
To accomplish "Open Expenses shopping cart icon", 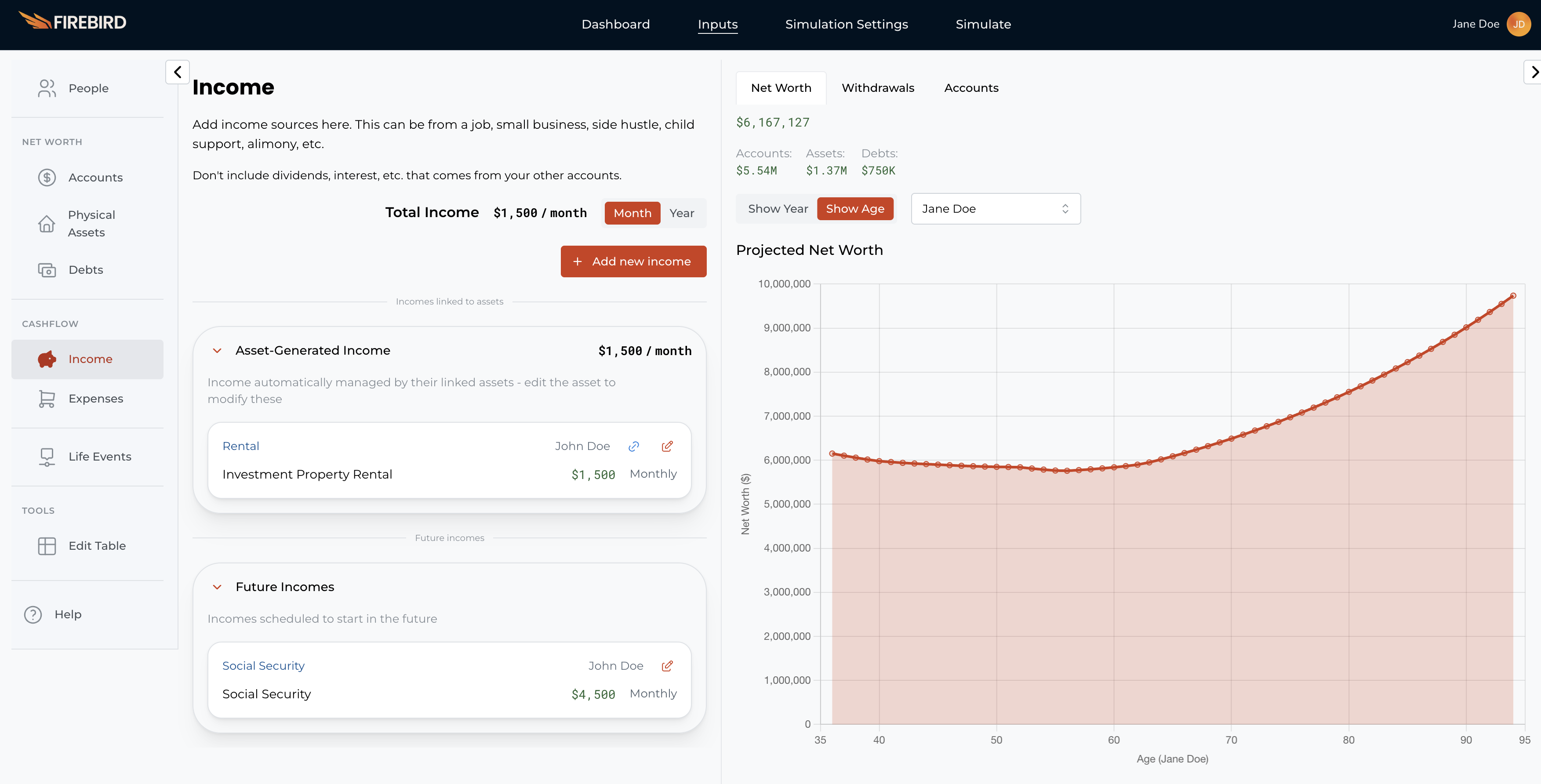I will pos(47,398).
